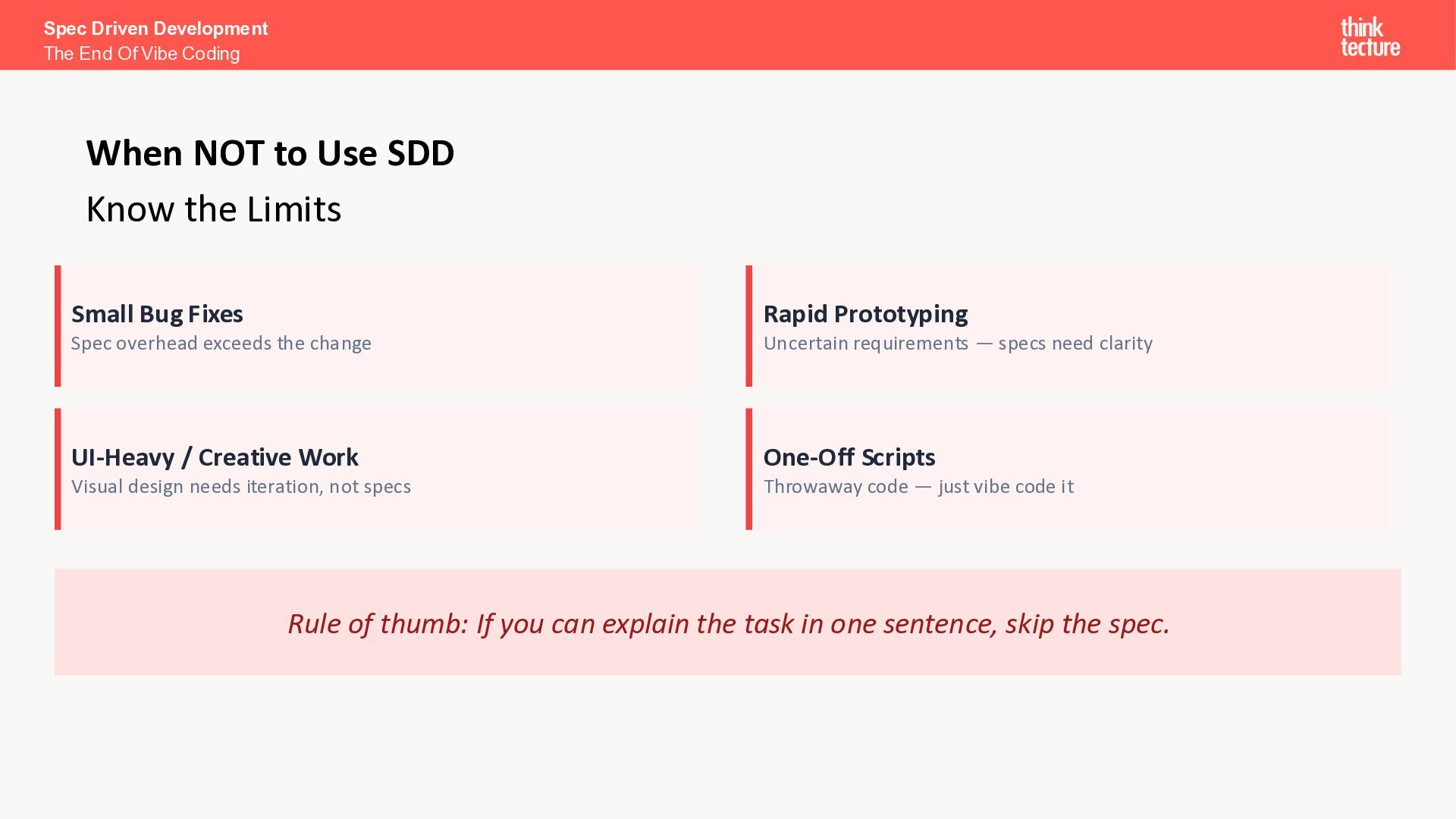This screenshot has height=819, width=1456.
Task: Click Visual design needs iteration text
Action: tap(240, 487)
